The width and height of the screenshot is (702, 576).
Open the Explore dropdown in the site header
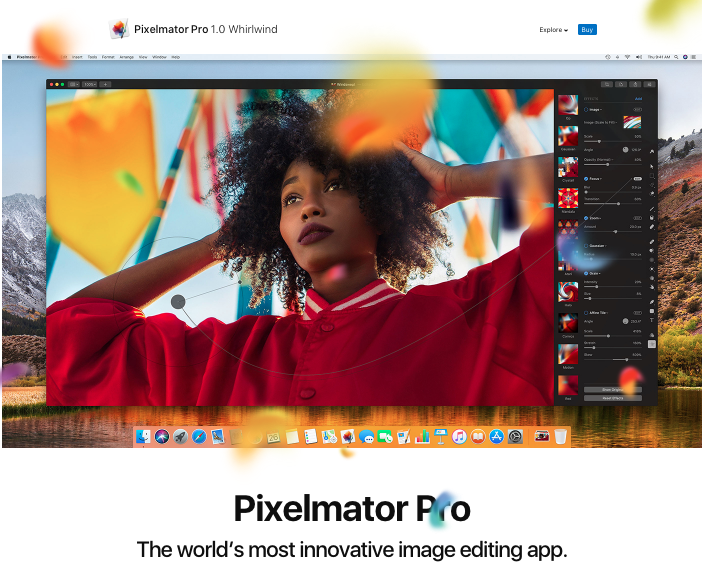[553, 30]
